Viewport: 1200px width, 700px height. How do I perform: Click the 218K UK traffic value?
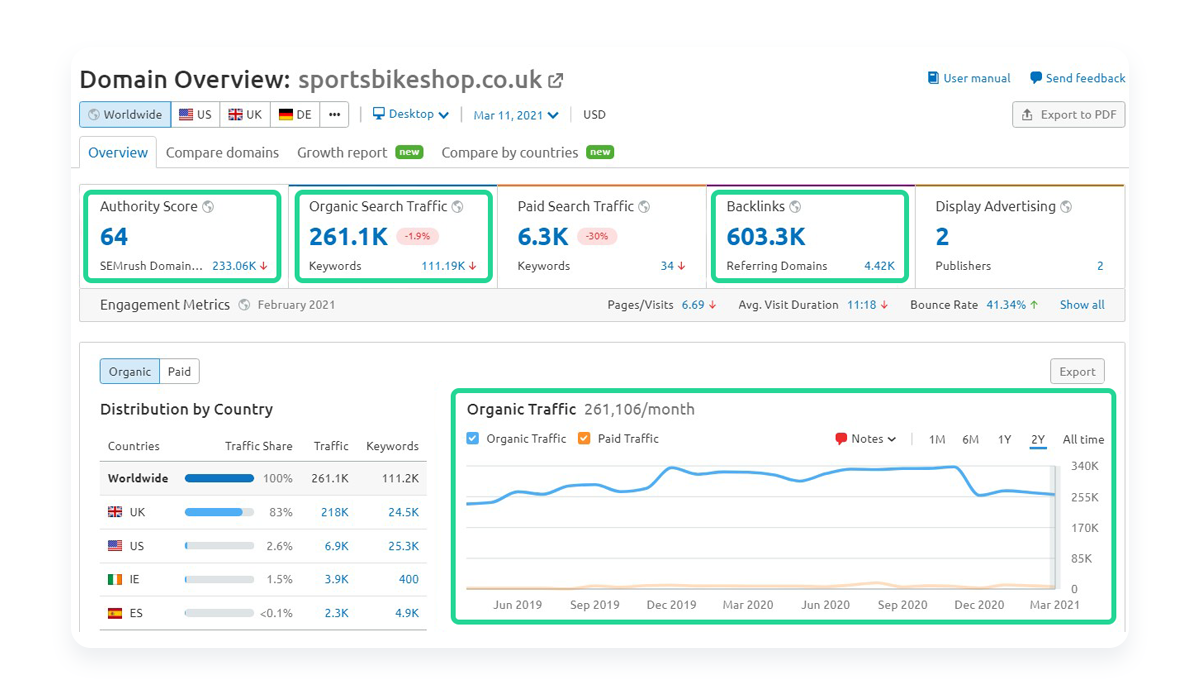335,512
